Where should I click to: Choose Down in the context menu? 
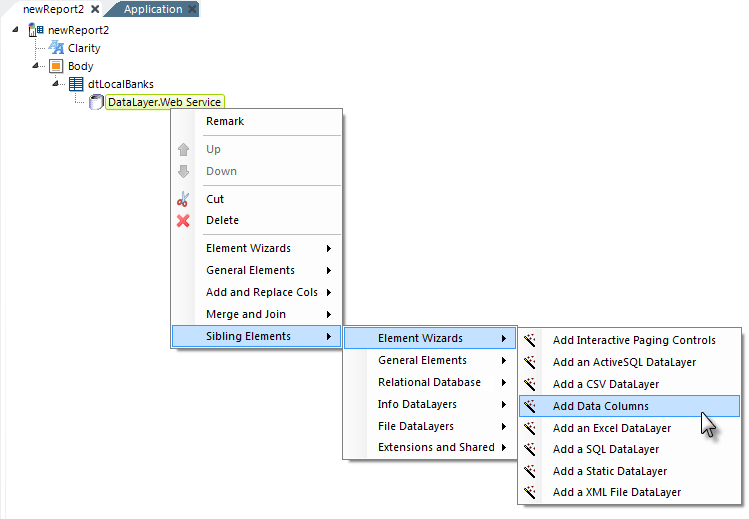(x=257, y=171)
